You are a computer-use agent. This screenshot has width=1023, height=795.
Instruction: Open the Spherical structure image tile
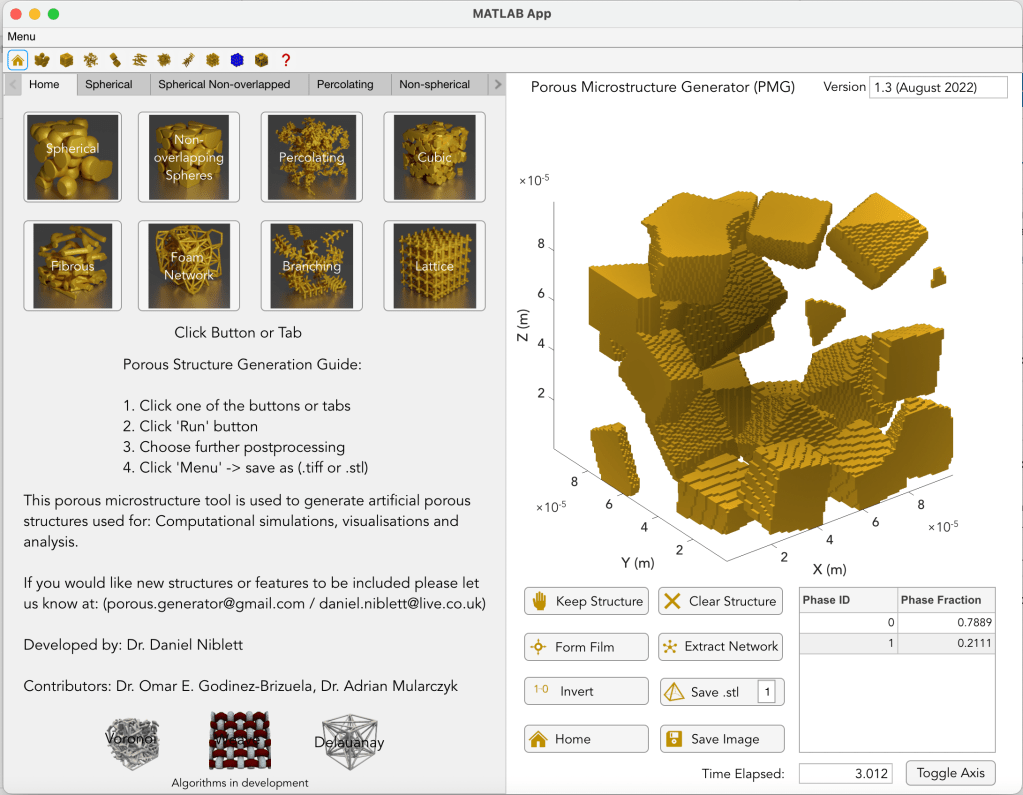(x=72, y=155)
